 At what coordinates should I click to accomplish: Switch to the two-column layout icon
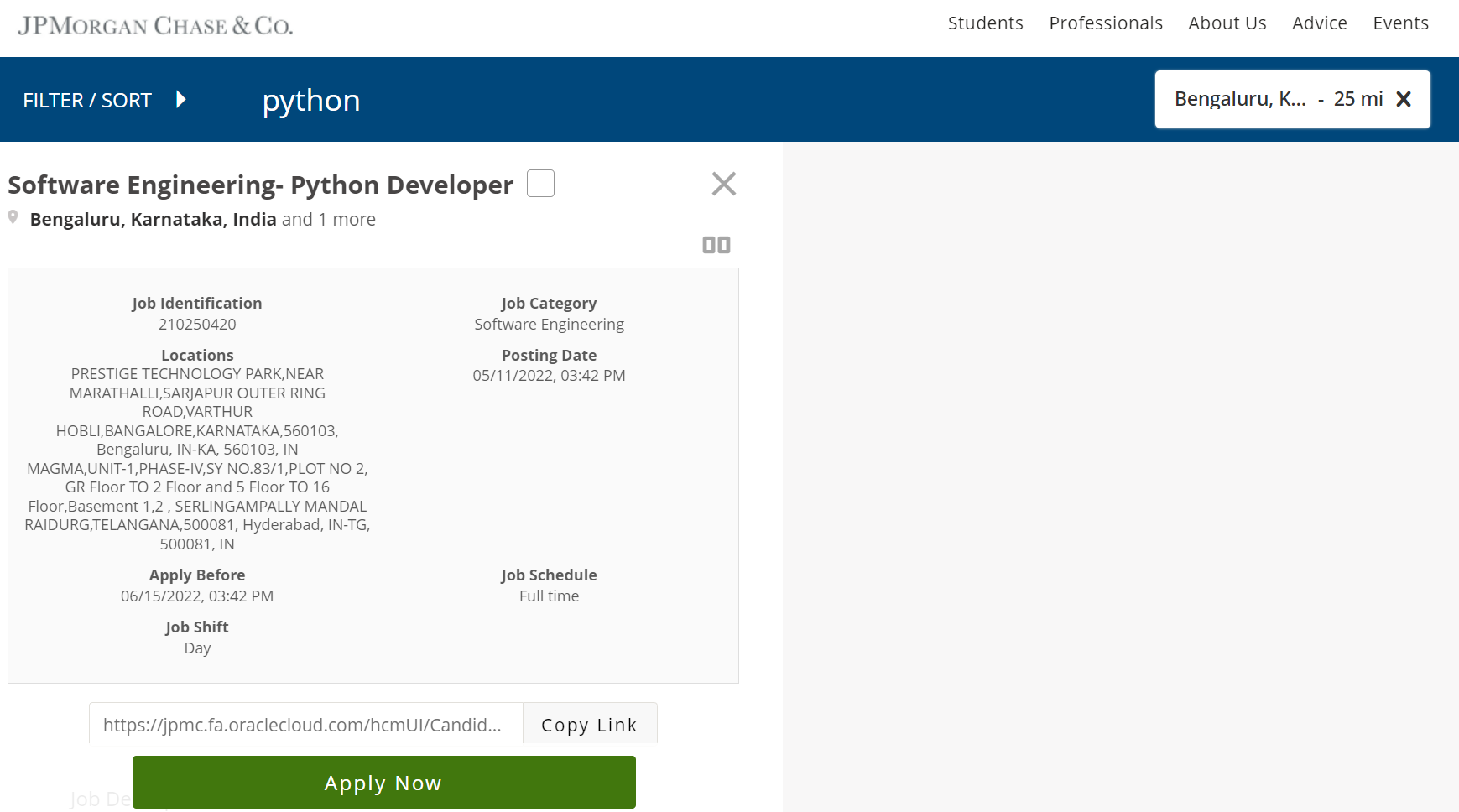716,245
